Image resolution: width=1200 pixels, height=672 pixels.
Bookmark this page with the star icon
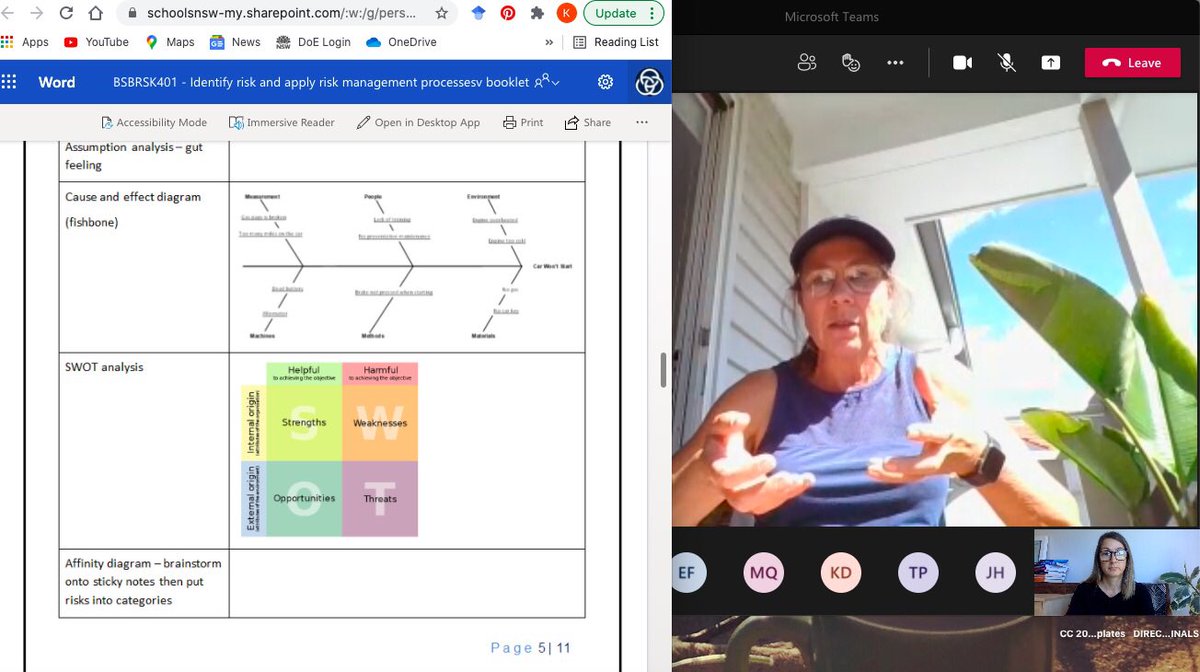(x=441, y=13)
